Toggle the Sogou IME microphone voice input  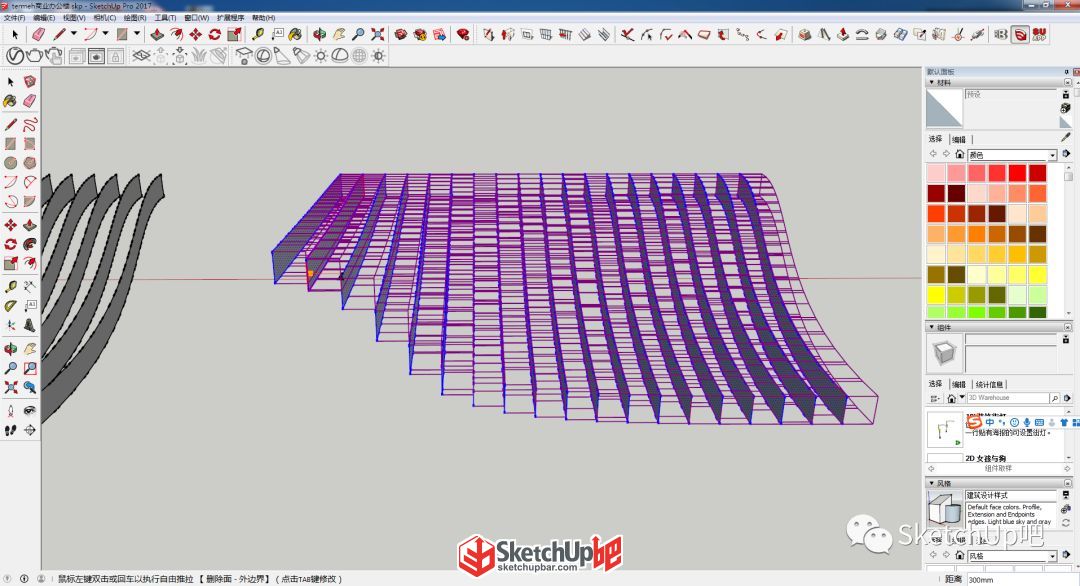[1027, 422]
